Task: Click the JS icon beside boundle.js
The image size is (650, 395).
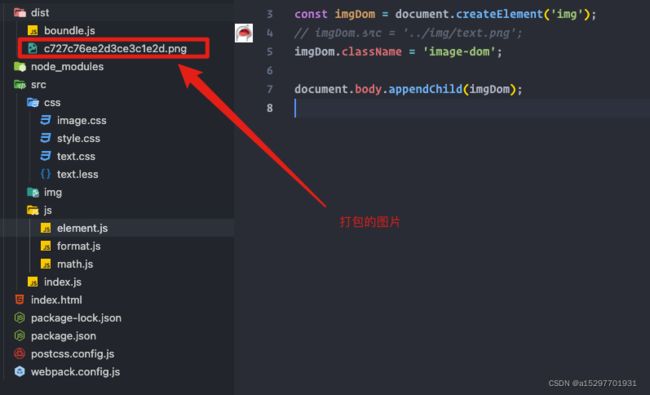Action: pyautogui.click(x=33, y=31)
